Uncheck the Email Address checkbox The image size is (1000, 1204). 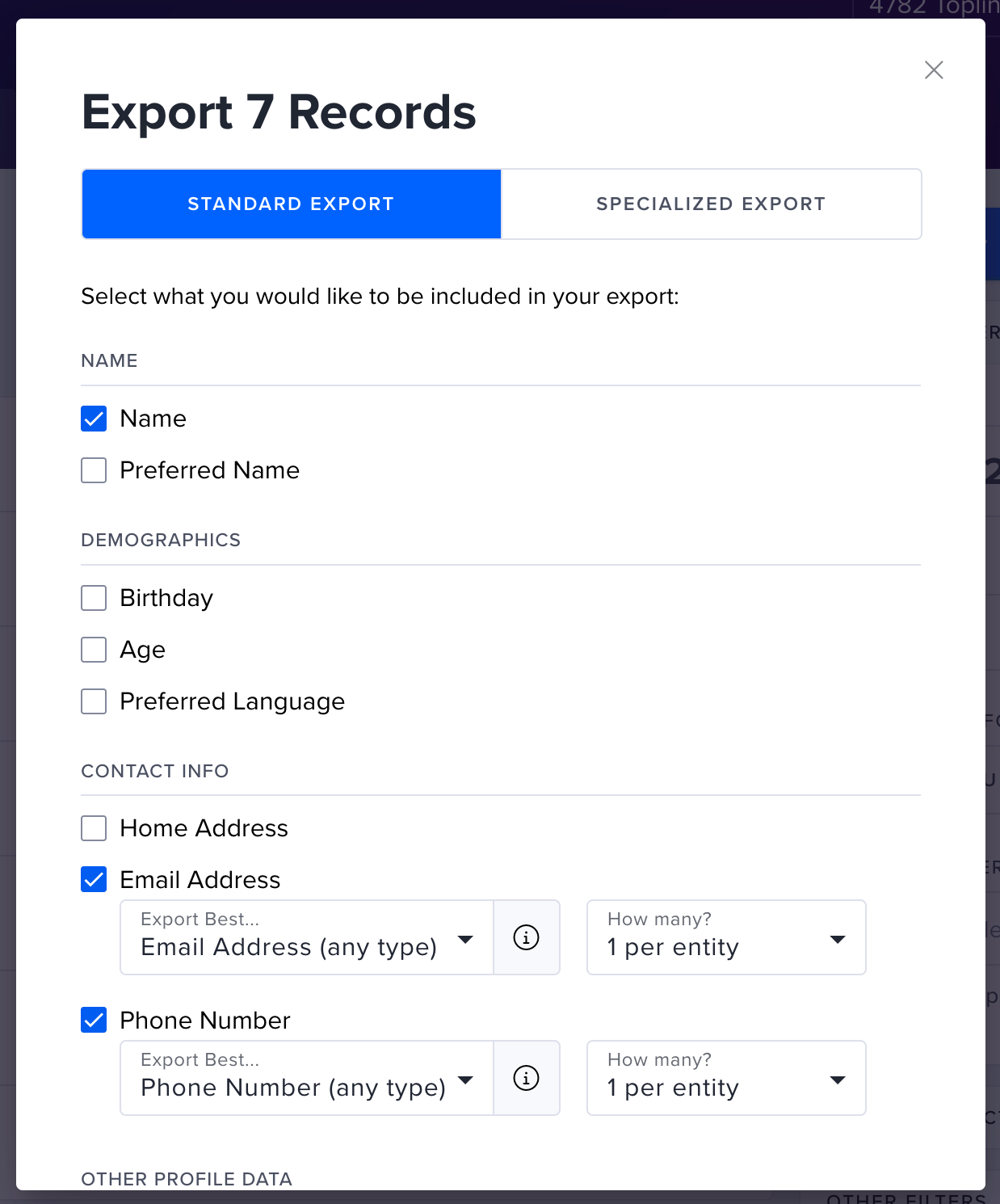(x=94, y=880)
